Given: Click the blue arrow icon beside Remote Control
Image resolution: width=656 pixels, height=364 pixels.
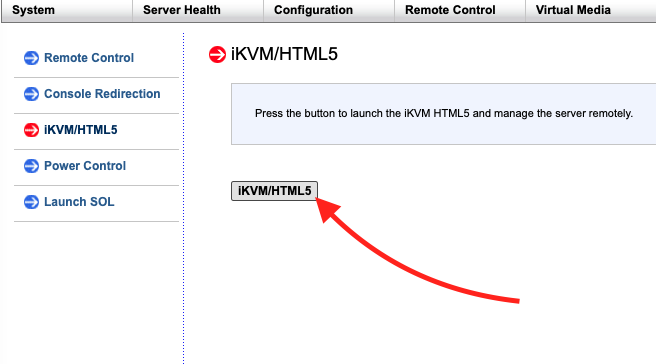Looking at the screenshot, I should (x=31, y=58).
